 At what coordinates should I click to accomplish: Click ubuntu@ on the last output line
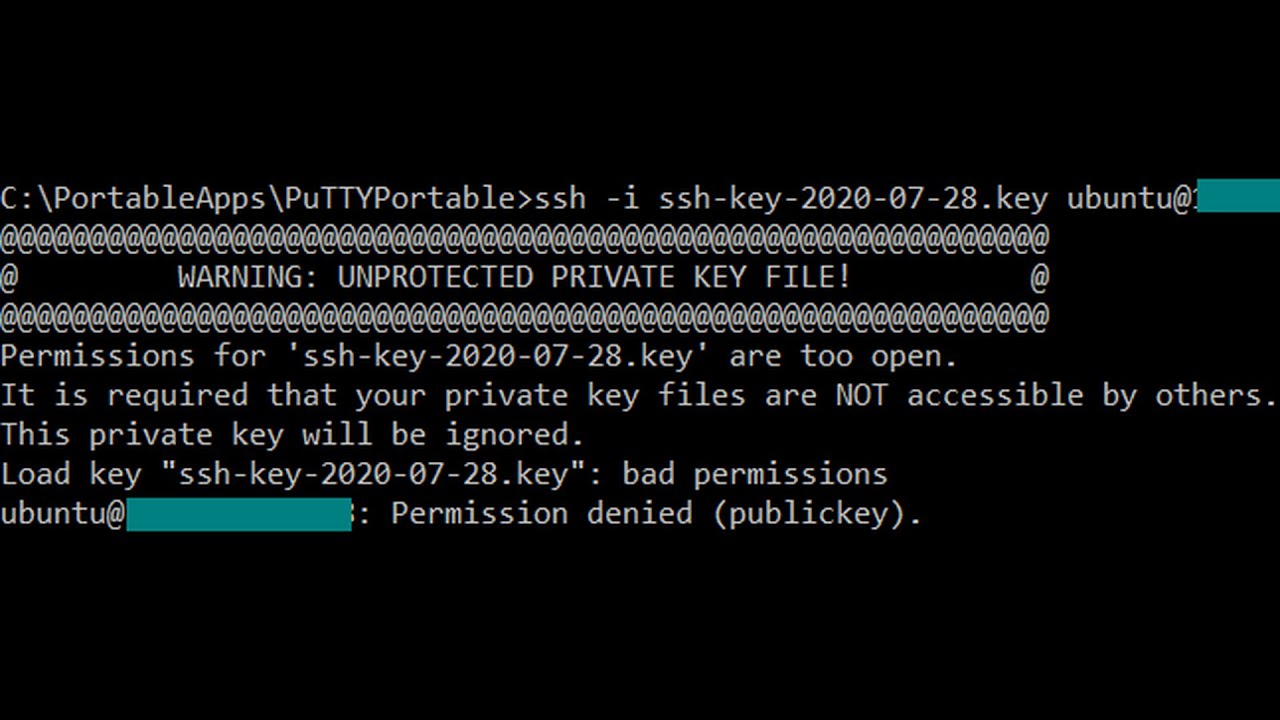(x=62, y=514)
